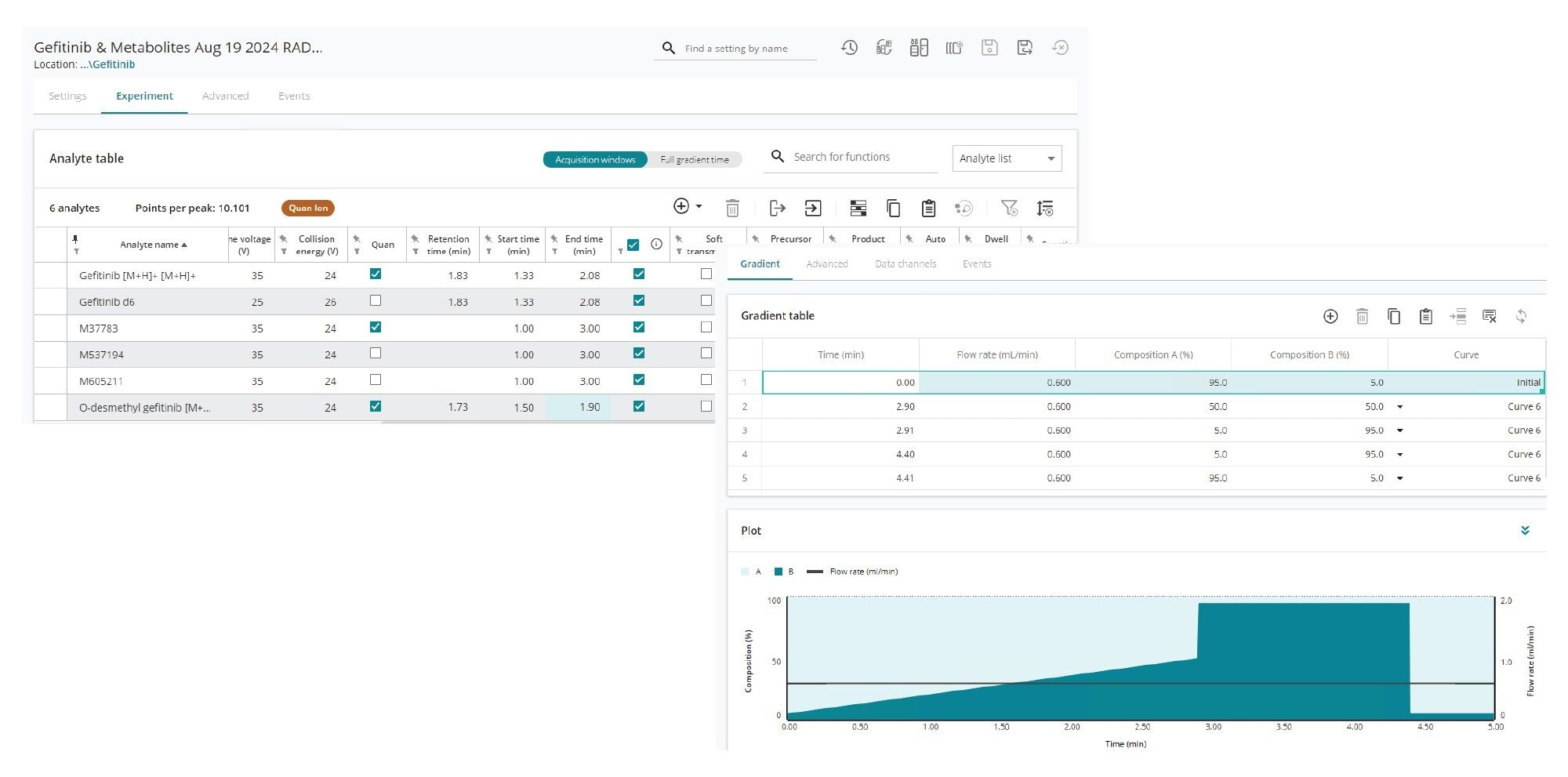This screenshot has height=777, width=1568.
Task: Click the Quan Ion badge
Action: 308,208
